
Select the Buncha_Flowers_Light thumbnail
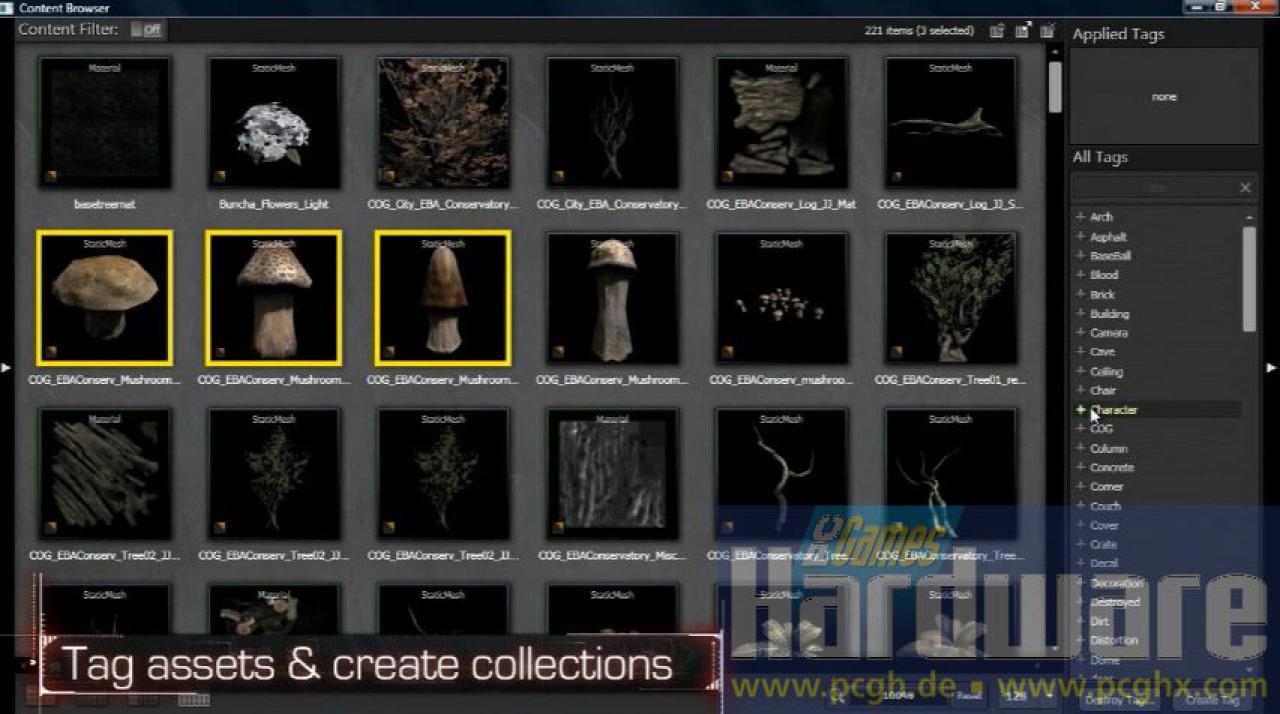click(x=273, y=123)
